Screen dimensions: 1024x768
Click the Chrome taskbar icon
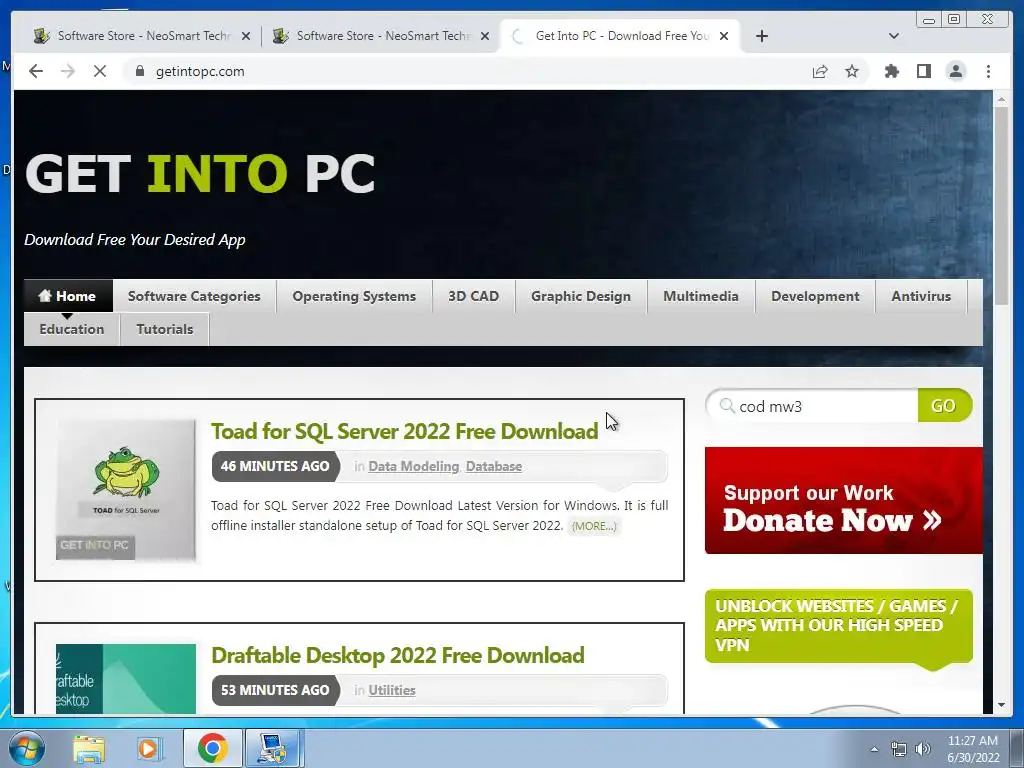[x=212, y=748]
